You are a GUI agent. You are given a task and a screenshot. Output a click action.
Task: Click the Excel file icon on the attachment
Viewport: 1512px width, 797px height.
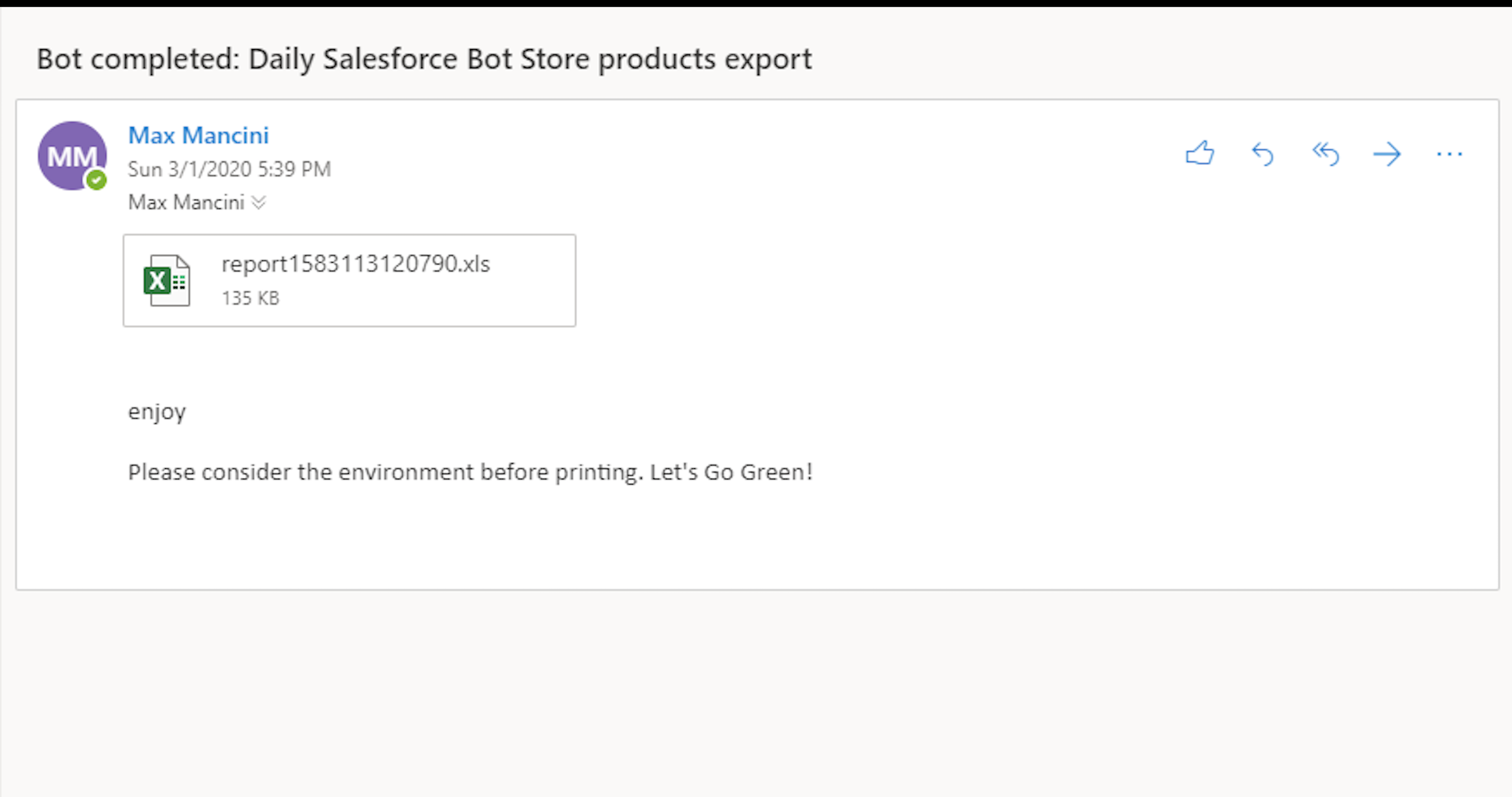point(167,280)
